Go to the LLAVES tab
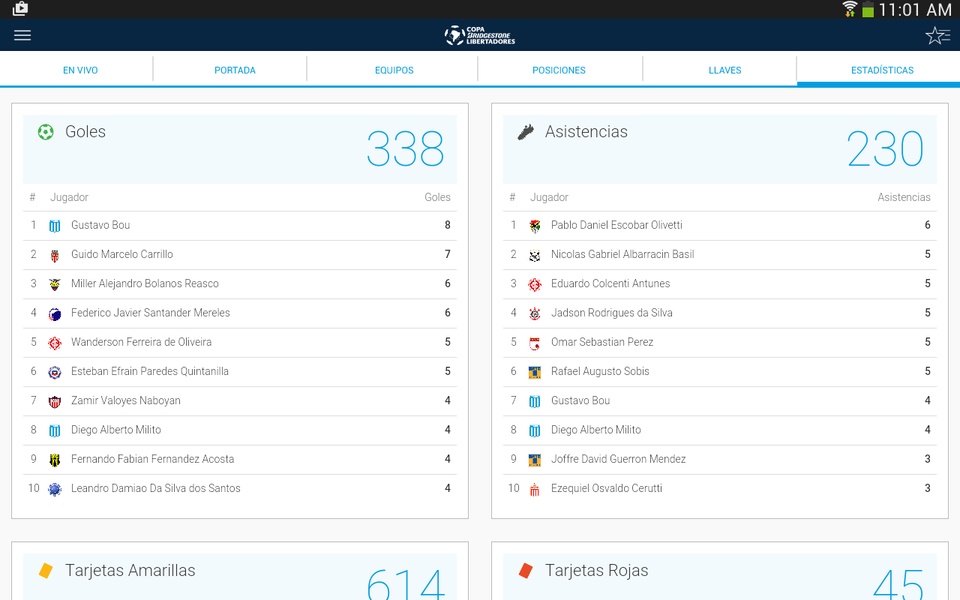The height and width of the screenshot is (600, 960). point(724,70)
